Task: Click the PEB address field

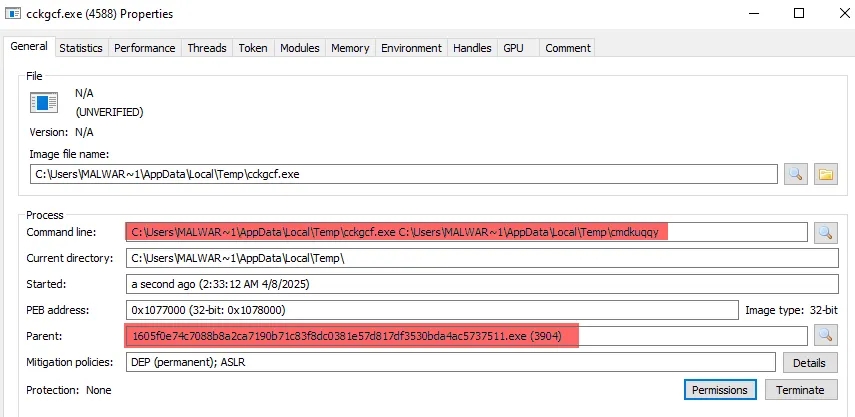Action: tap(432, 310)
